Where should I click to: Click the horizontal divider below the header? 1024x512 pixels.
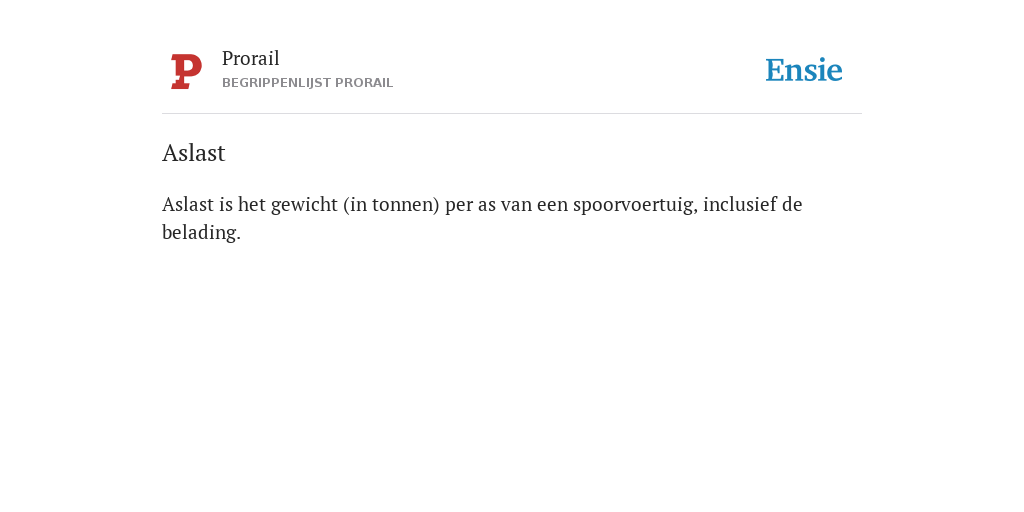pyautogui.click(x=512, y=114)
